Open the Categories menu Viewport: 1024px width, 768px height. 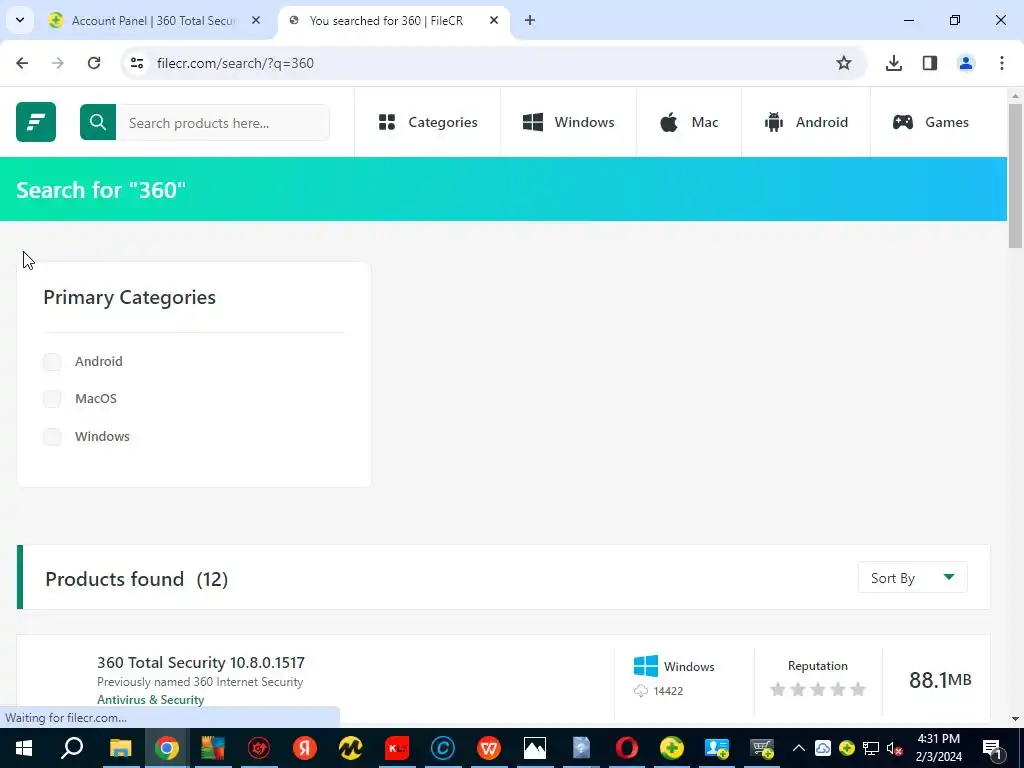[x=428, y=122]
